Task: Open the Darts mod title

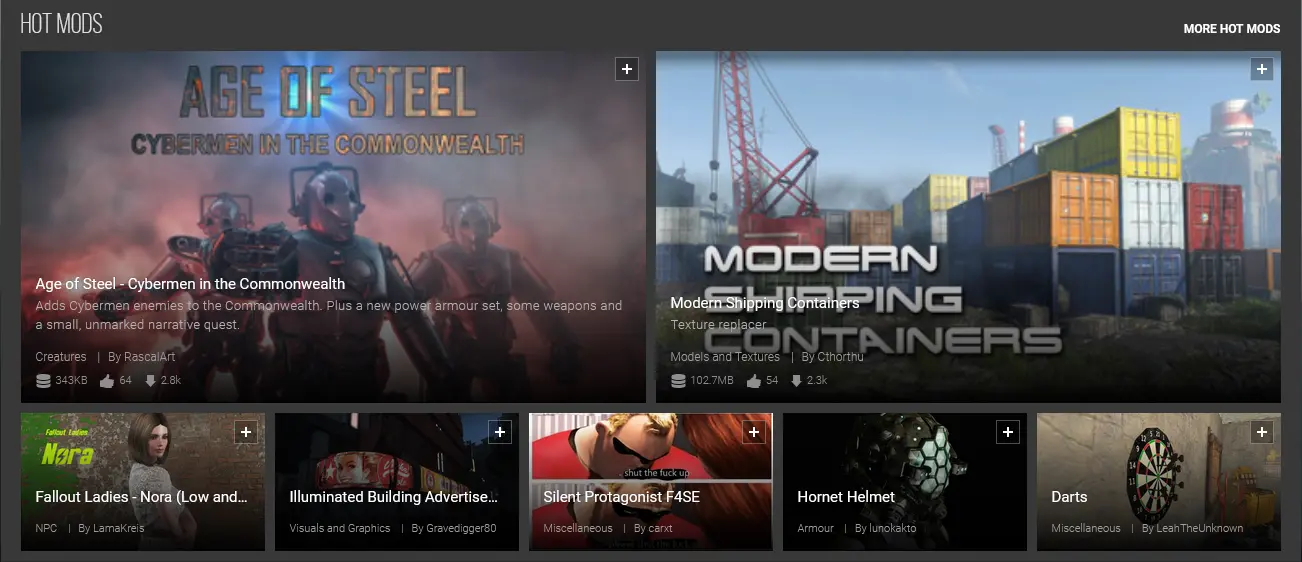Action: (x=1069, y=497)
